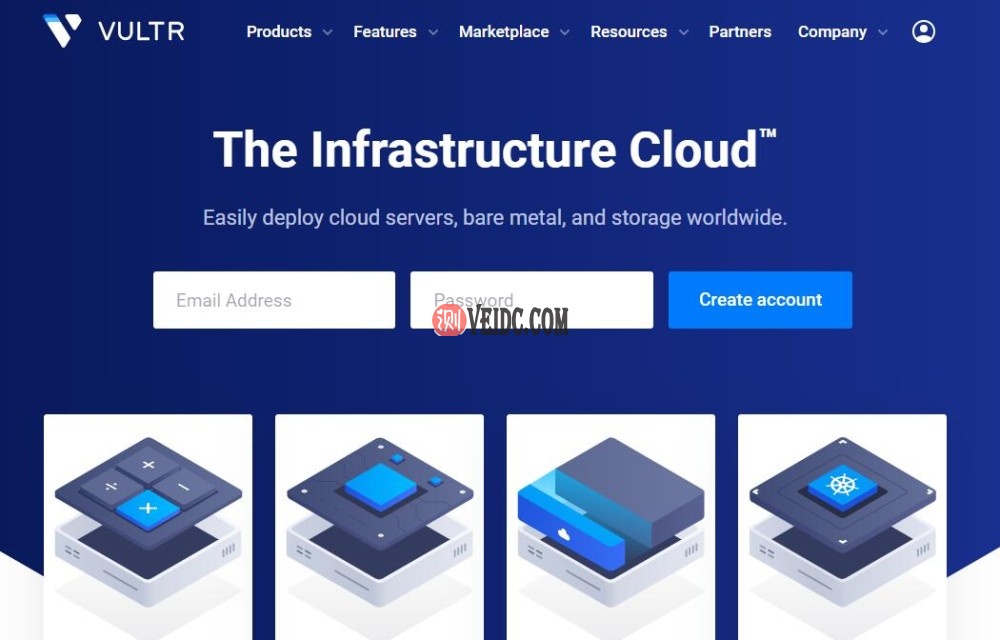Click the Create account button
The width and height of the screenshot is (1000, 640).
coord(760,299)
